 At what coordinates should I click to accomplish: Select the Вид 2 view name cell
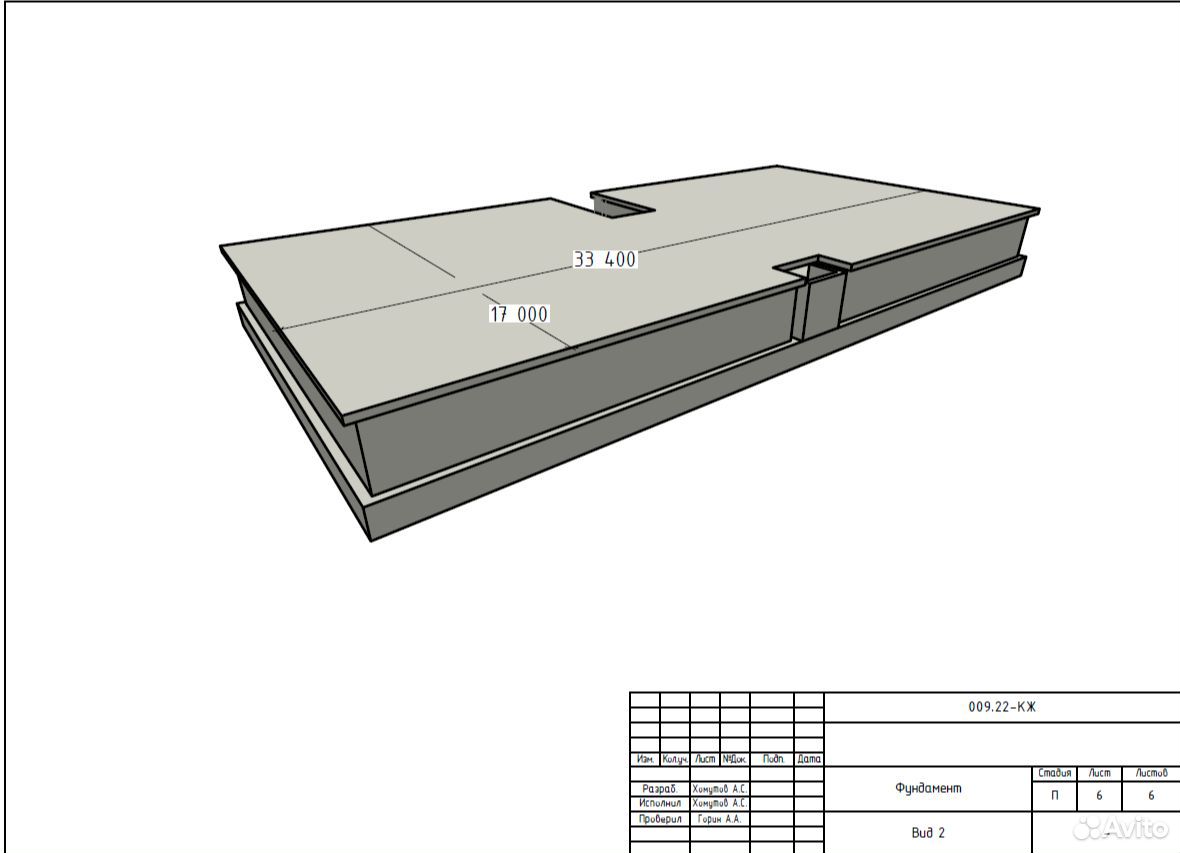click(928, 833)
